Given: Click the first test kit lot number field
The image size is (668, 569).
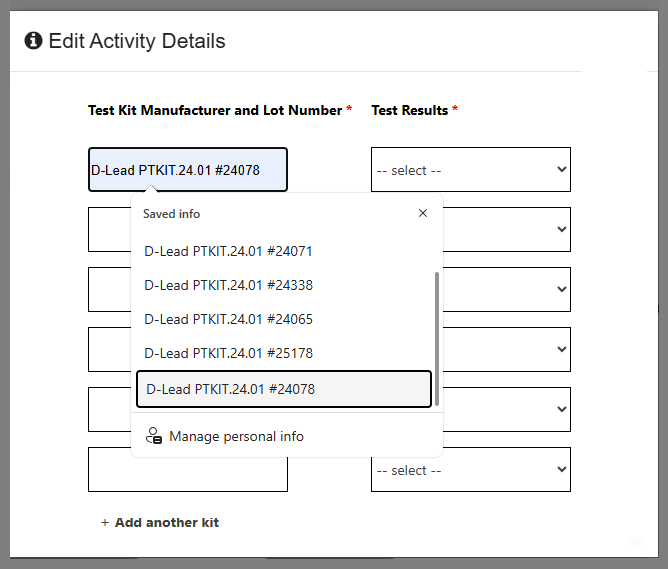Looking at the screenshot, I should click(x=188, y=170).
